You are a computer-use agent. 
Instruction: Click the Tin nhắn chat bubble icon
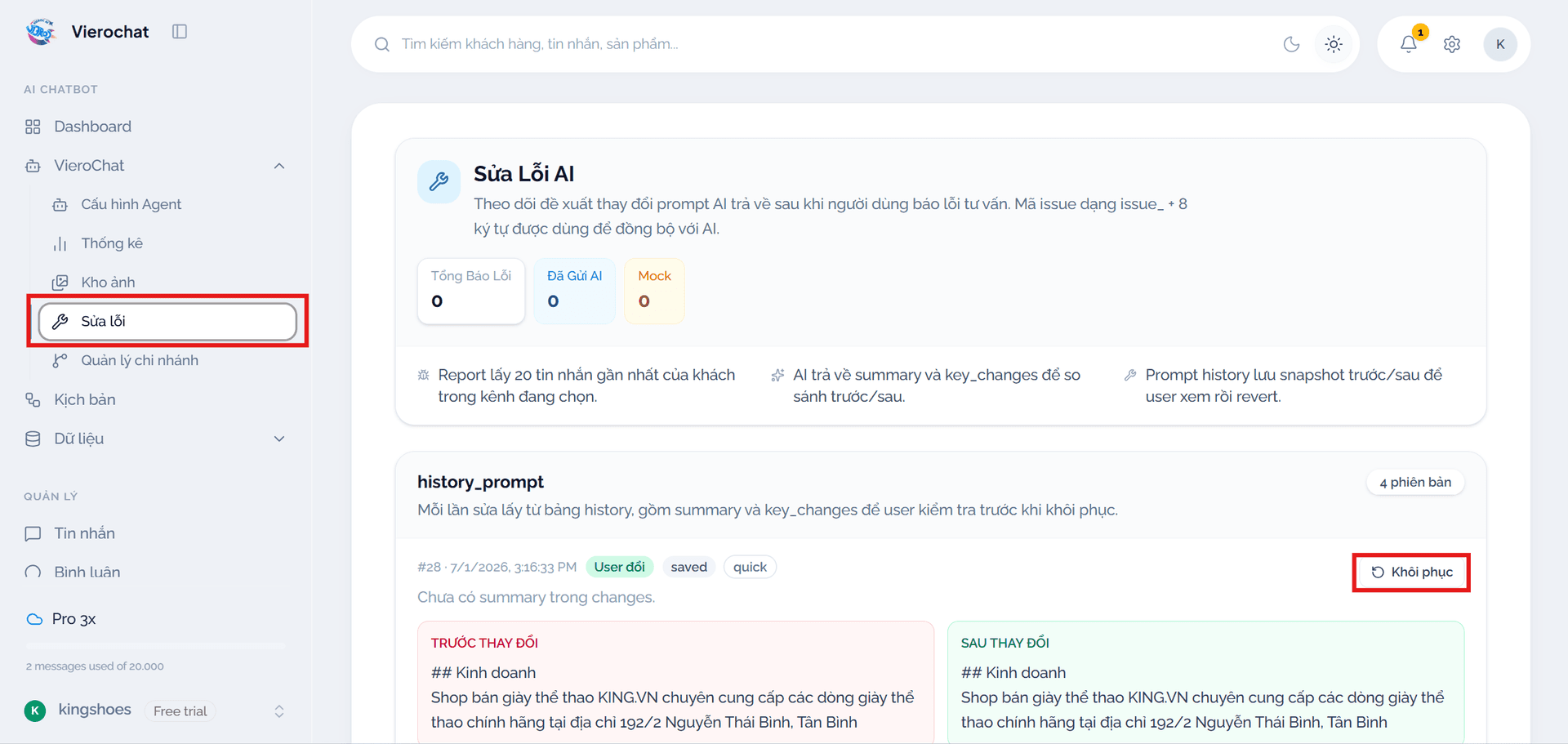[33, 533]
